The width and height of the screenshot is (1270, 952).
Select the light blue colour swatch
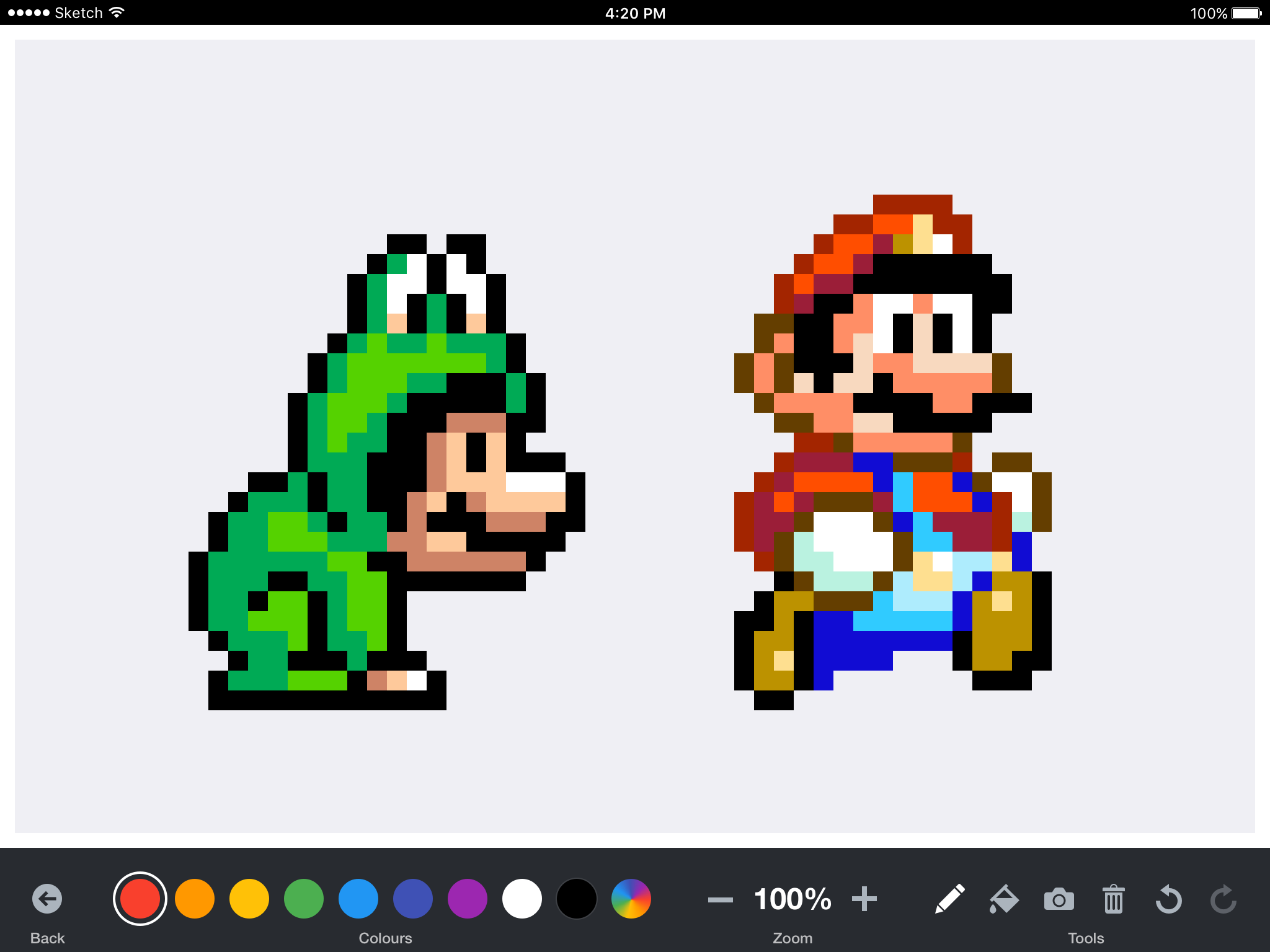(358, 899)
